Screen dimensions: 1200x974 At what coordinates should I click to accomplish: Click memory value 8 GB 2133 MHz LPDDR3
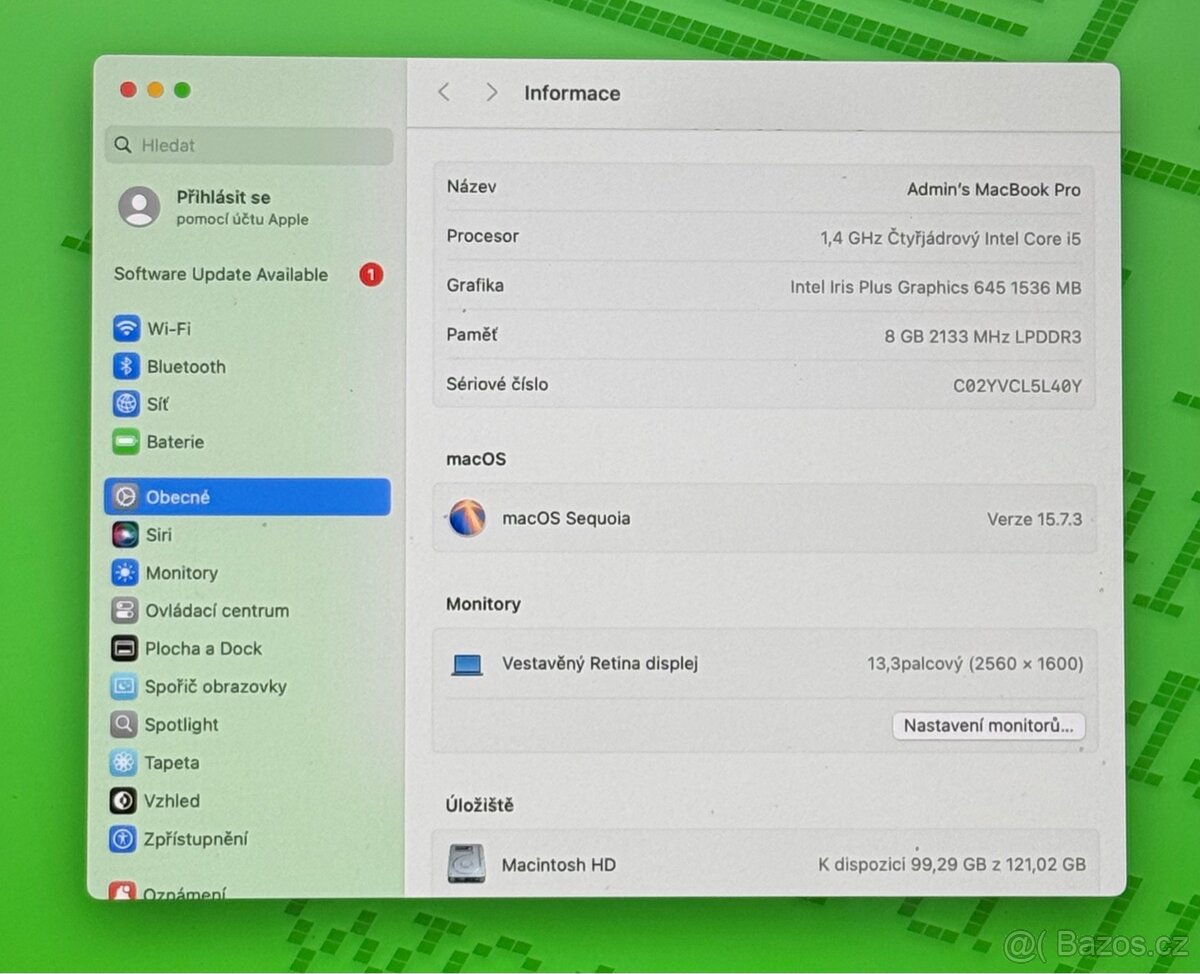pos(983,337)
